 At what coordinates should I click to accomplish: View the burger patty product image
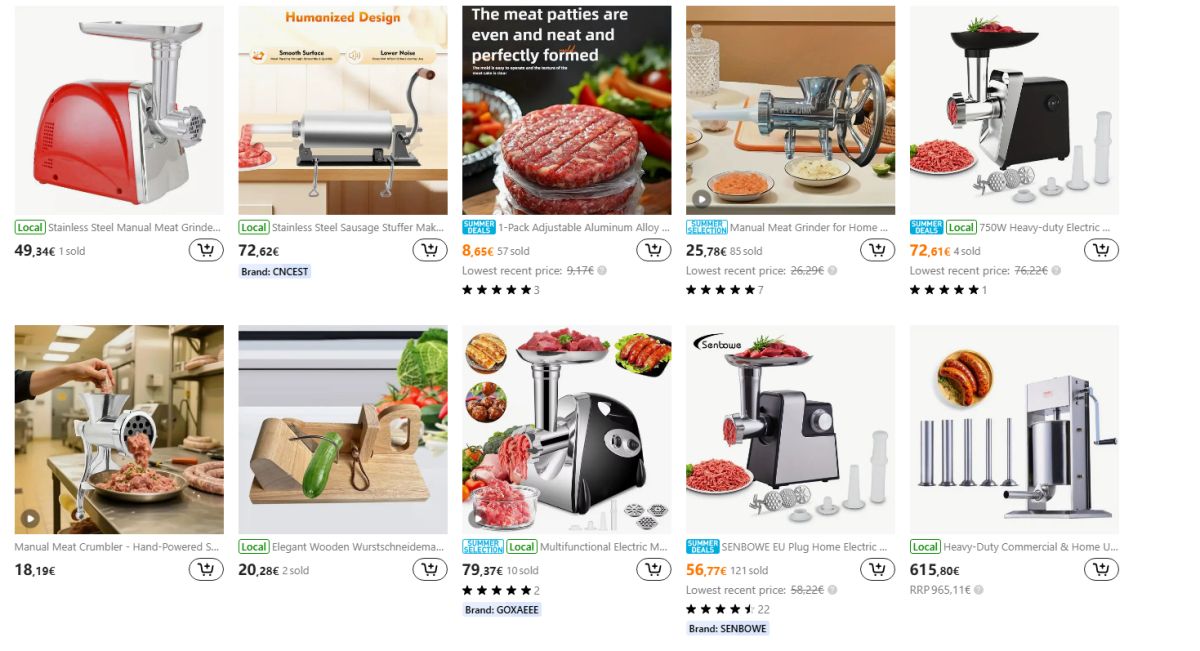coord(567,110)
